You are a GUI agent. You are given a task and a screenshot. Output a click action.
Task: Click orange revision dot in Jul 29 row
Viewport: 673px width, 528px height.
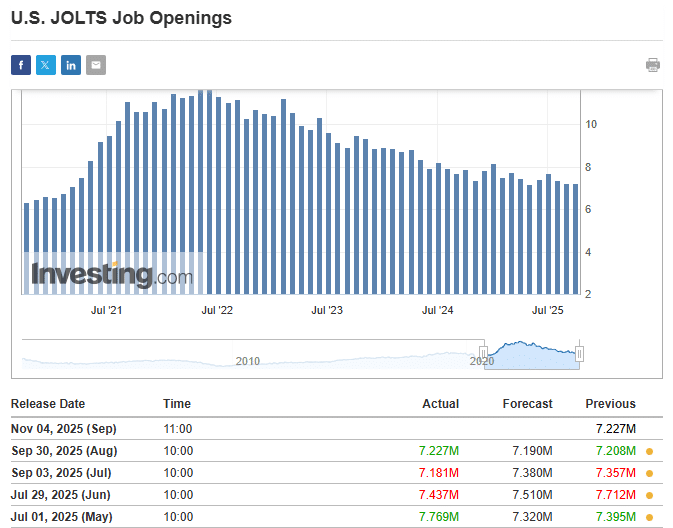(x=649, y=495)
